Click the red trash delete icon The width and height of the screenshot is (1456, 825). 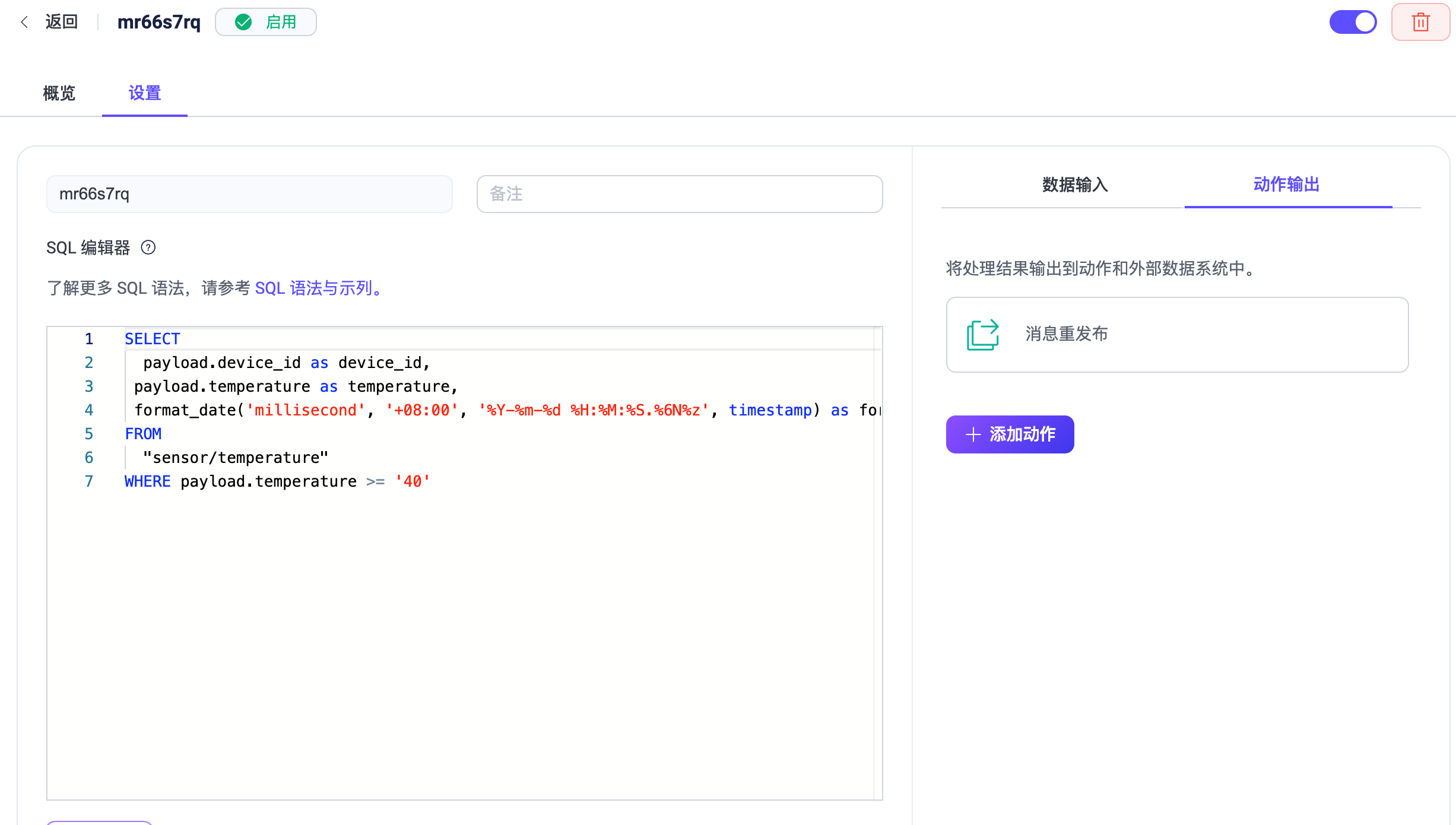(1420, 23)
